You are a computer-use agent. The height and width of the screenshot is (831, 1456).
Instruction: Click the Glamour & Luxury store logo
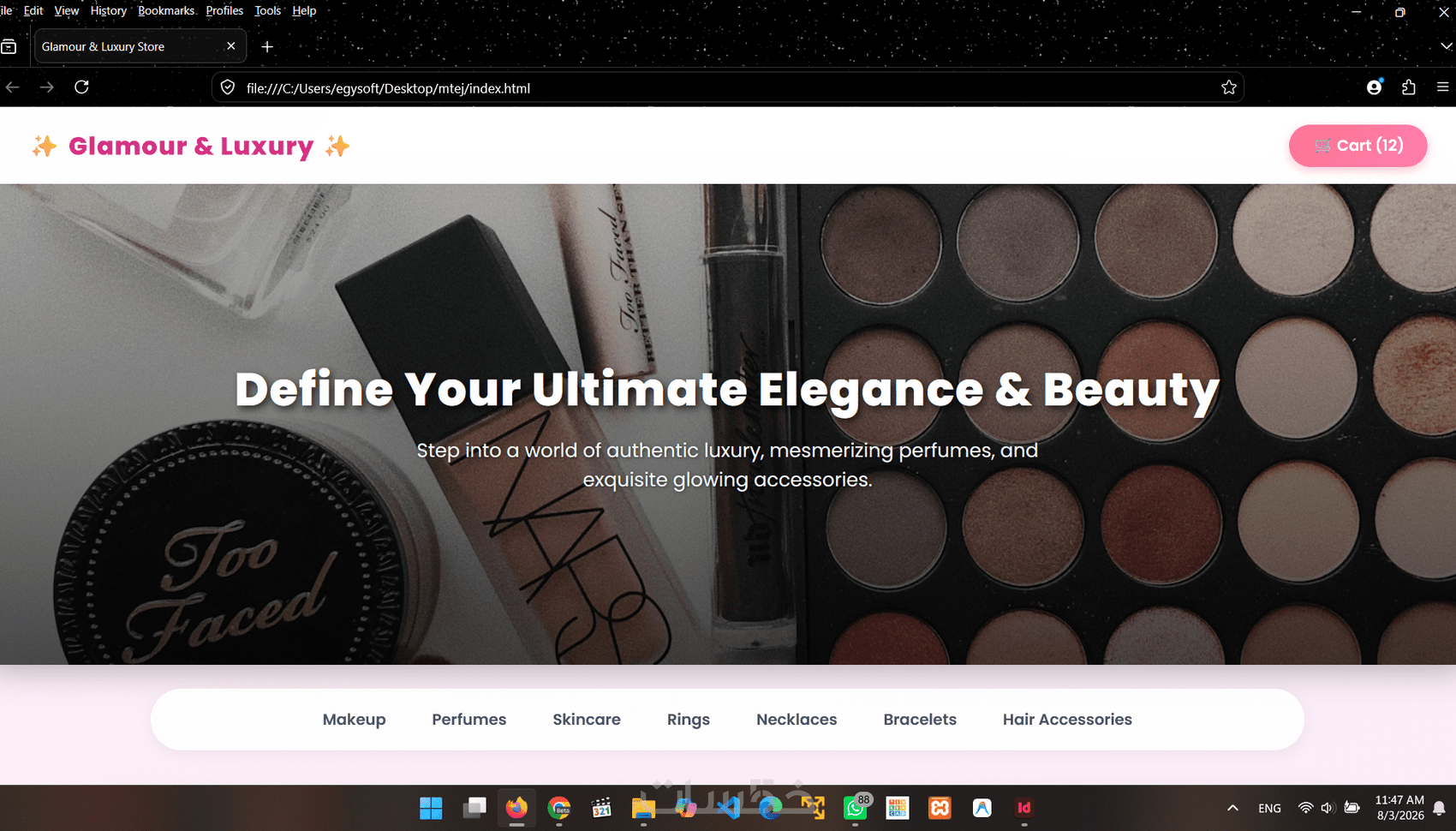click(x=191, y=146)
